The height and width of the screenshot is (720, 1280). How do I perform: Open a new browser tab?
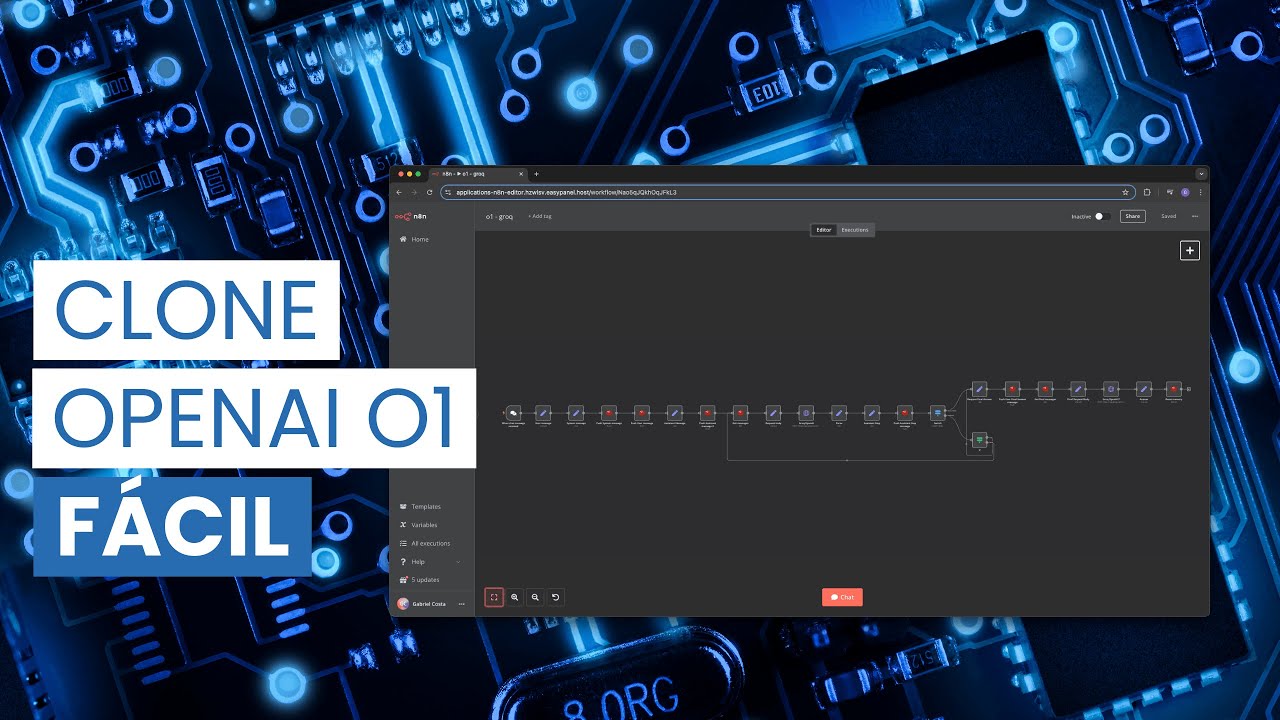[537, 174]
